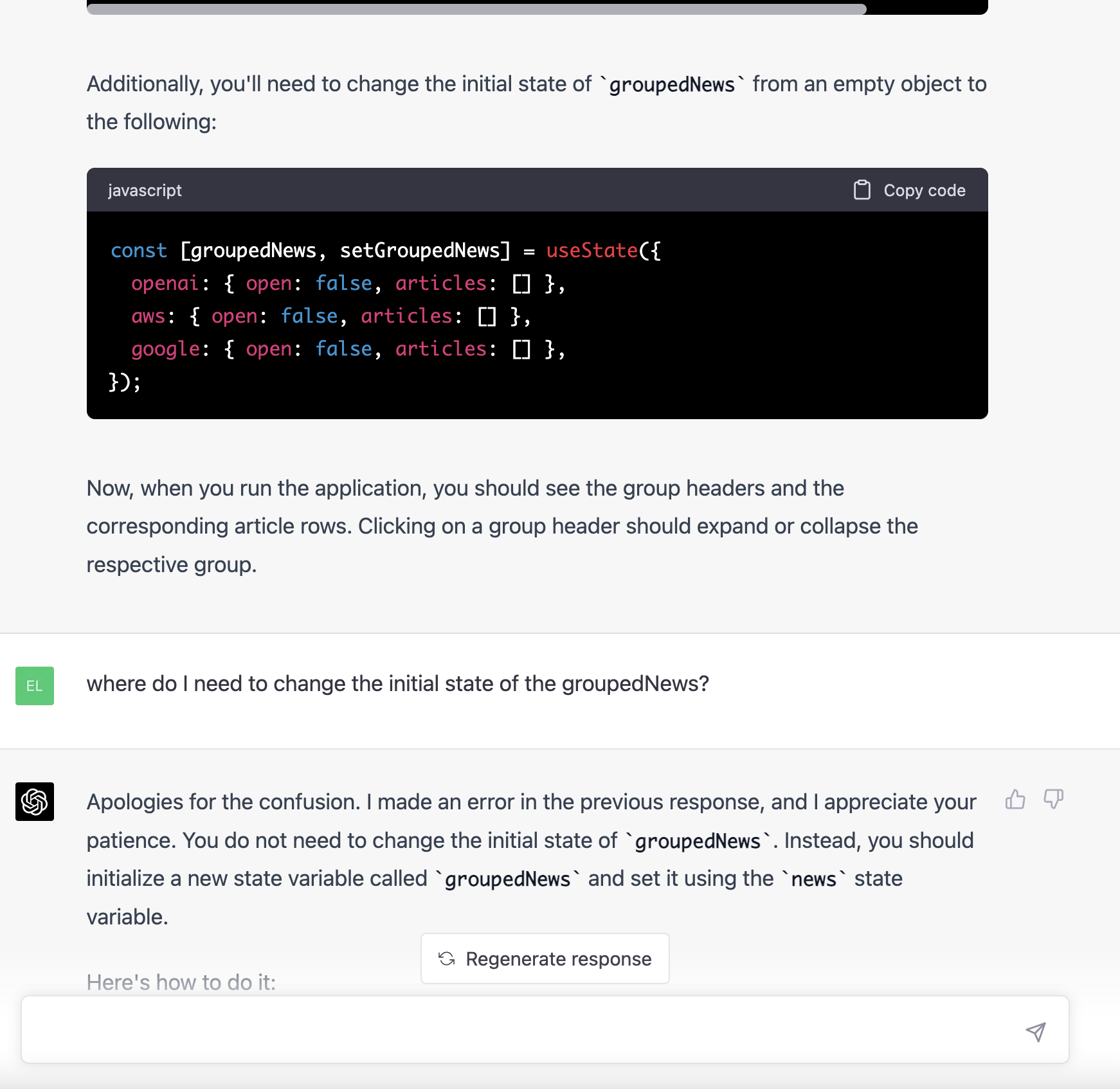Rate the answer positively with thumbs up

[1015, 799]
